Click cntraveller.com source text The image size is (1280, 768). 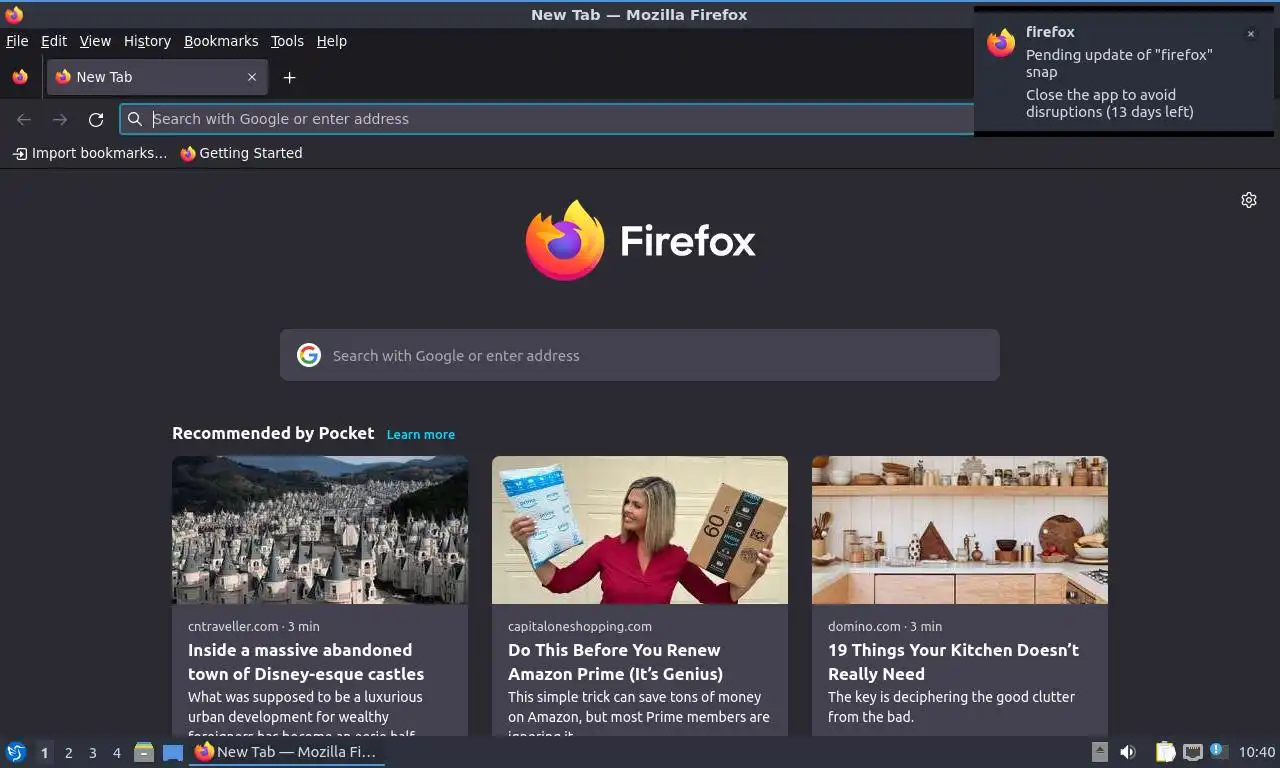(x=233, y=626)
